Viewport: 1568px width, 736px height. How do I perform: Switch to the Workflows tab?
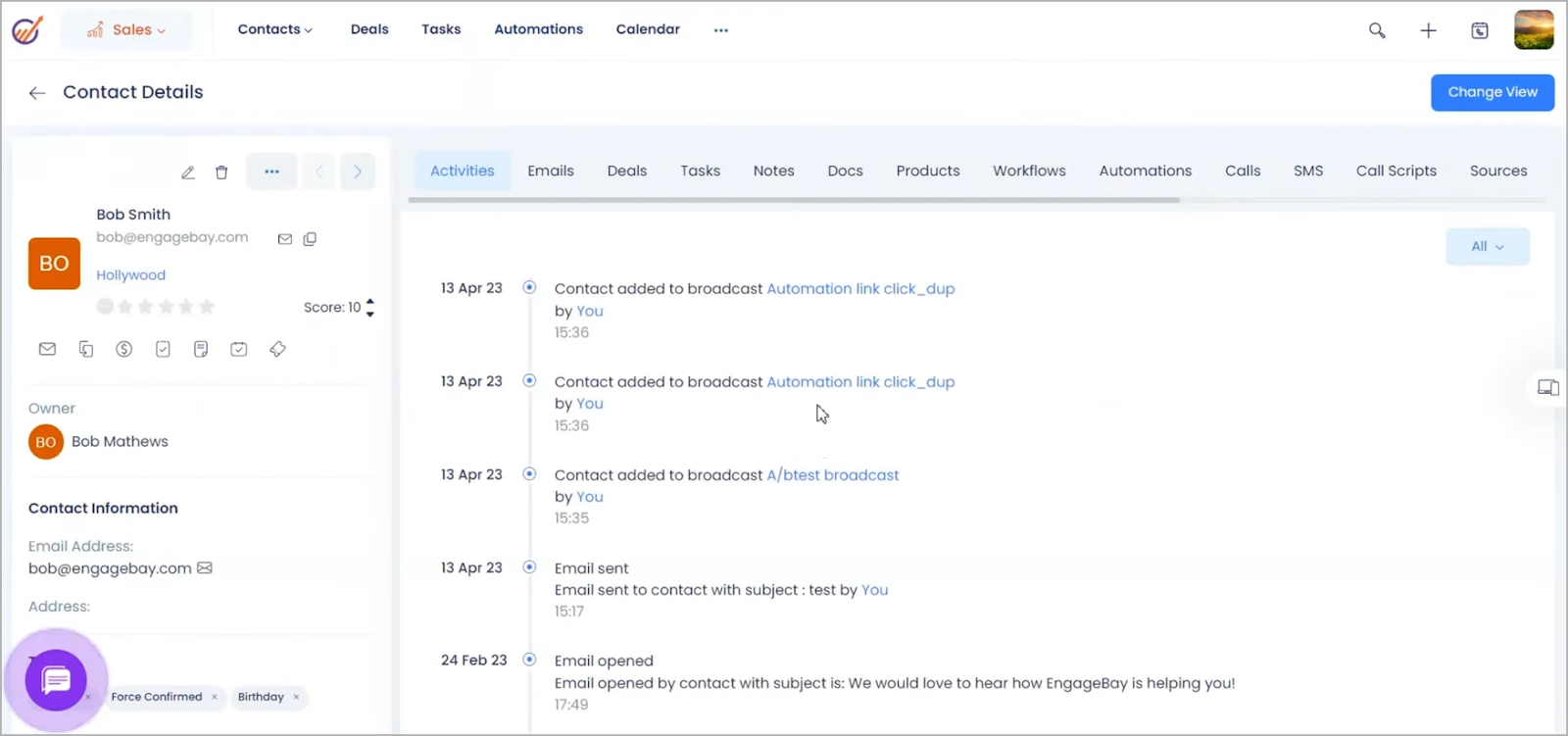pos(1030,171)
